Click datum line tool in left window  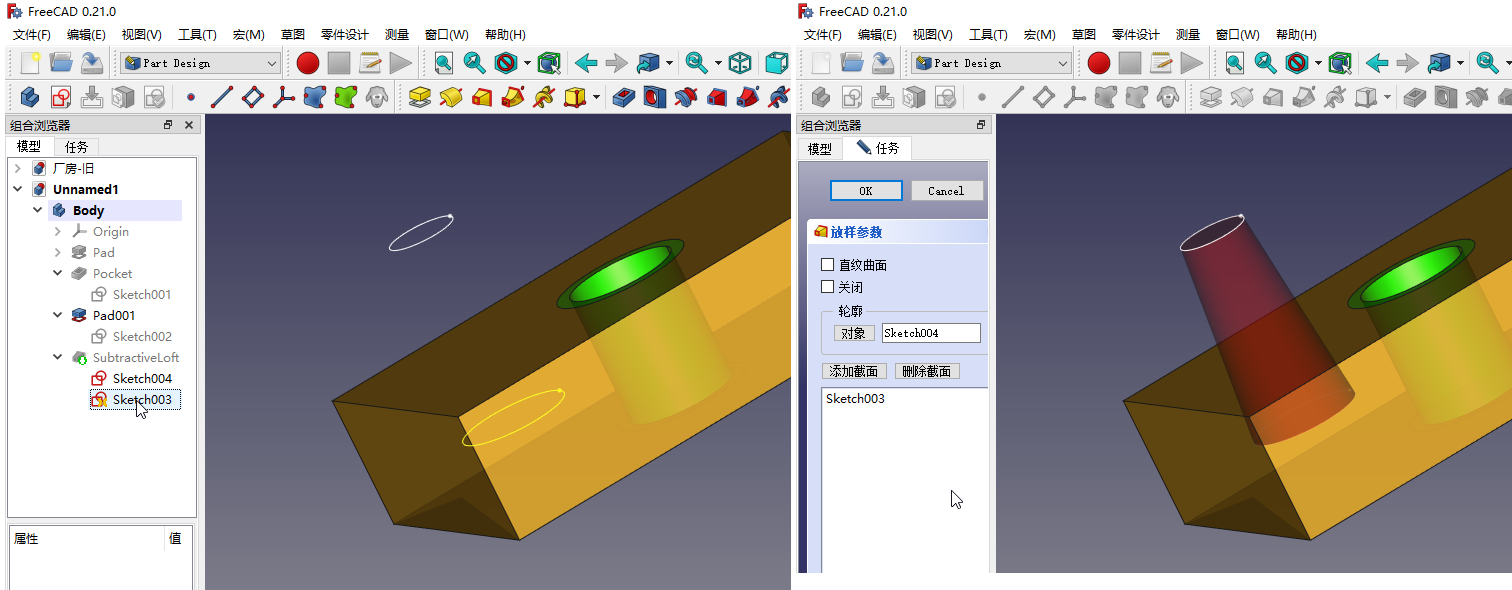pos(222,98)
